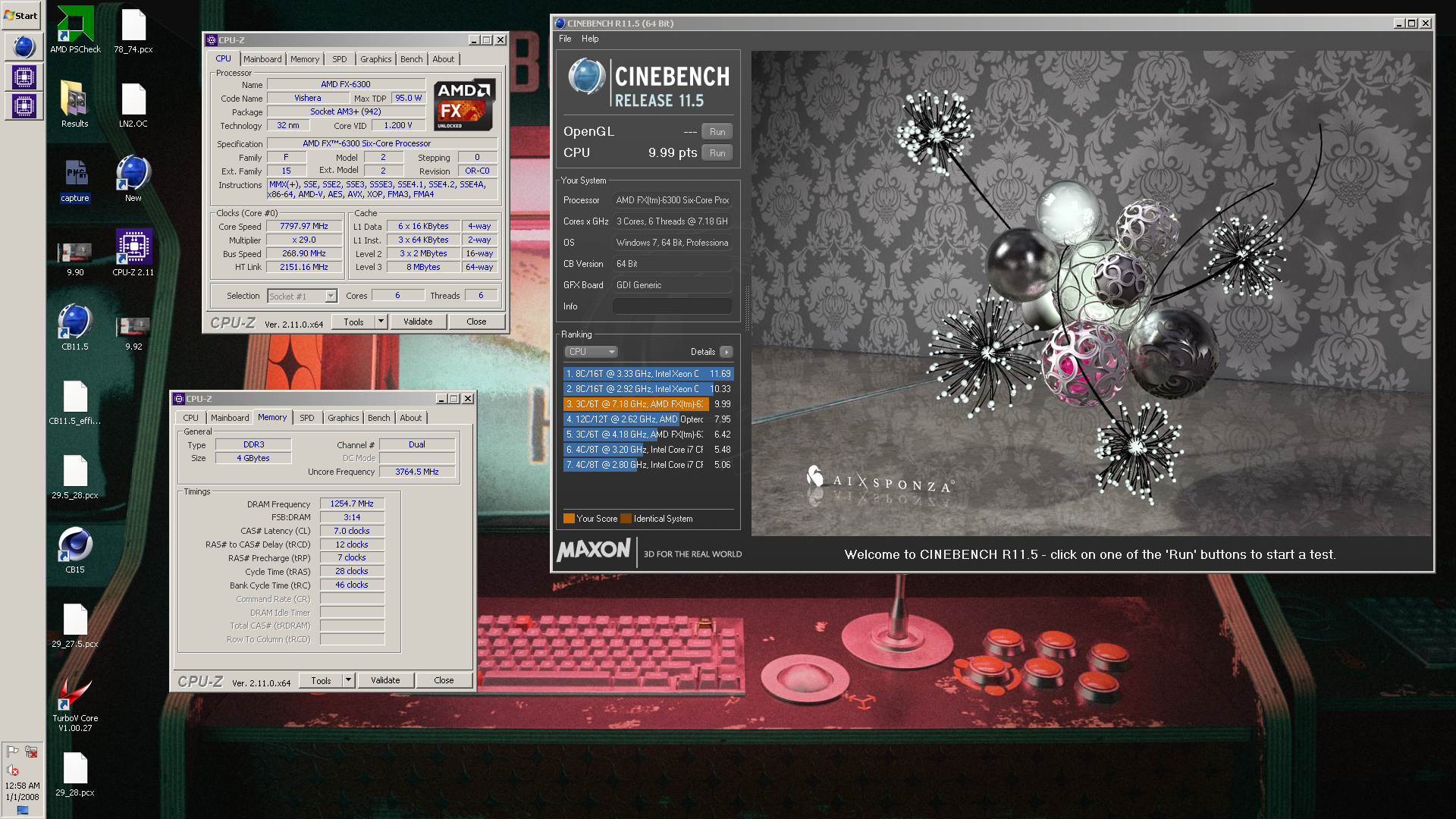
Task: Click the DRAM Frequency value 1254.7 MHz
Action: click(x=352, y=504)
